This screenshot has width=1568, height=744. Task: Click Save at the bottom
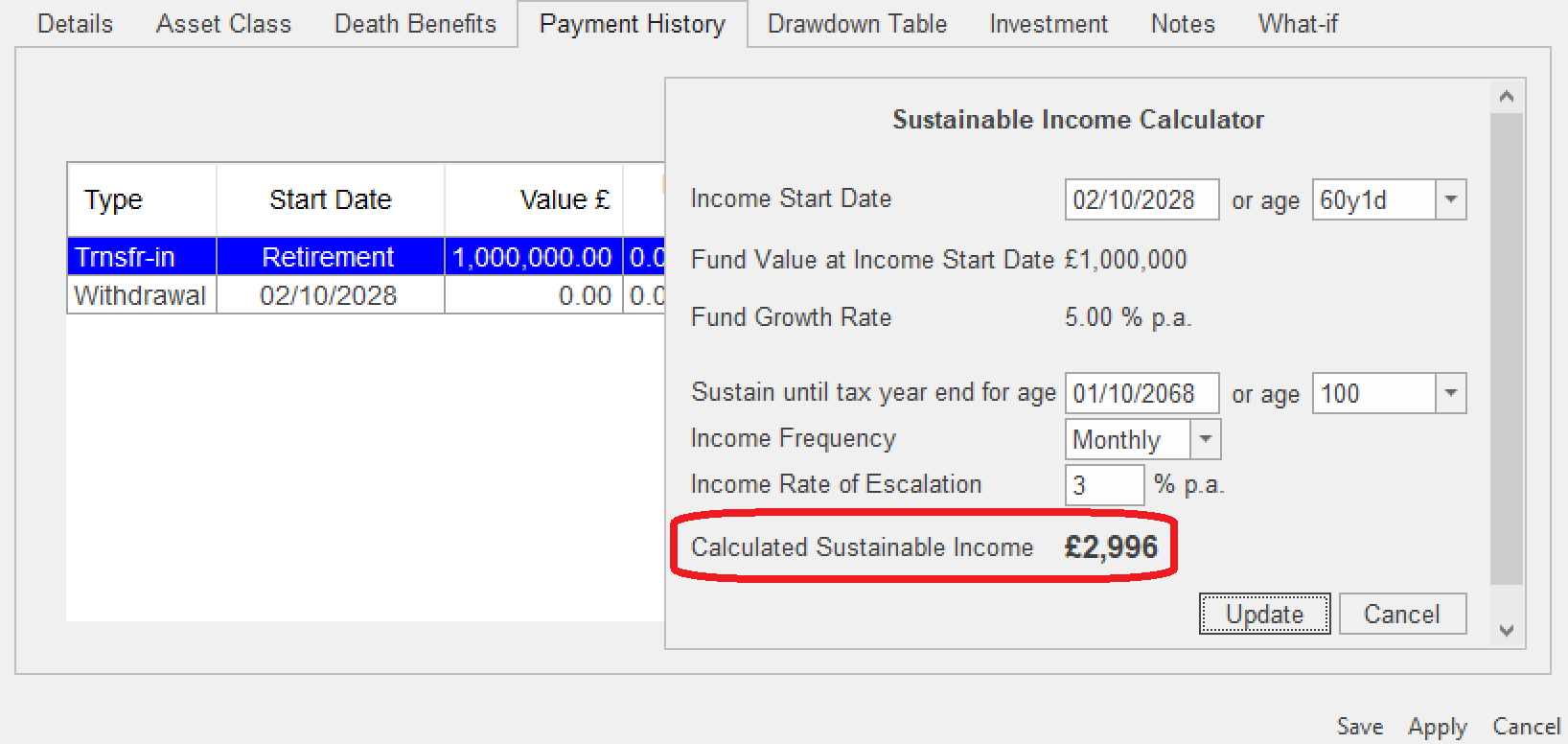[x=1359, y=727]
